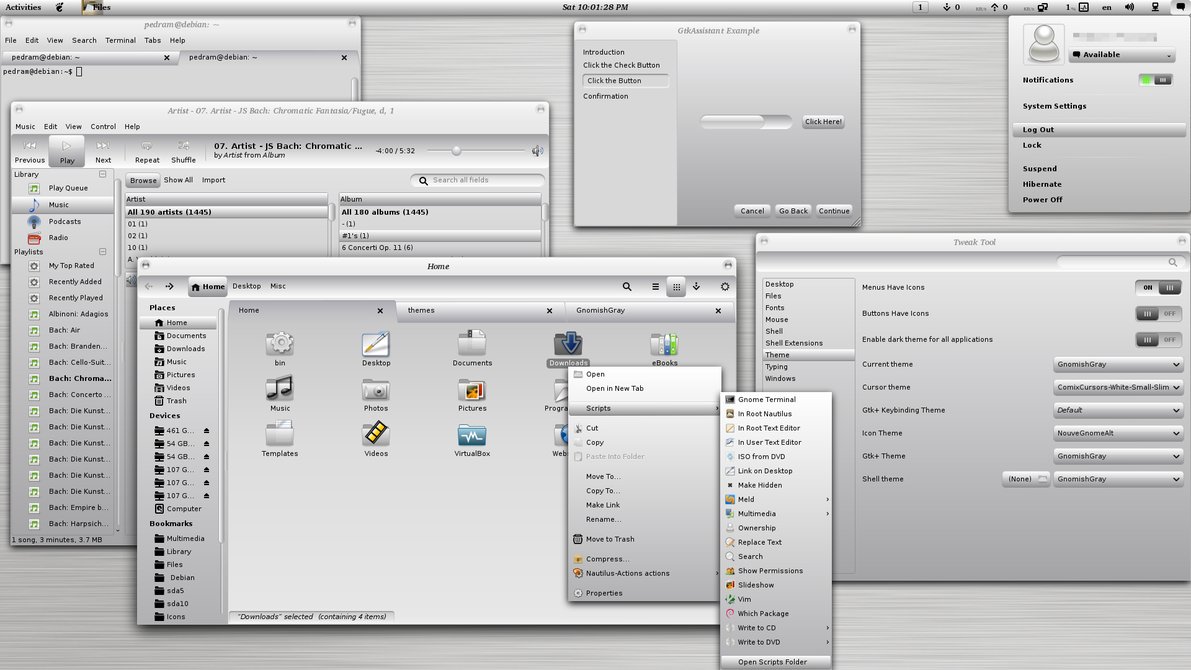Enable the Buttons Have Icons switch
Image resolution: width=1191 pixels, height=670 pixels.
[1159, 314]
